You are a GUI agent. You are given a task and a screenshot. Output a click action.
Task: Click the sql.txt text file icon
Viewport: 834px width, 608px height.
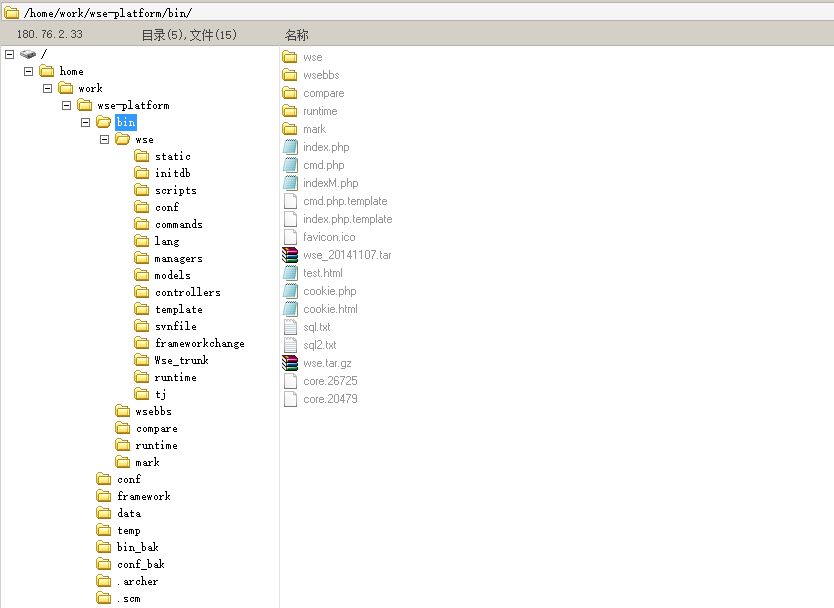(290, 327)
